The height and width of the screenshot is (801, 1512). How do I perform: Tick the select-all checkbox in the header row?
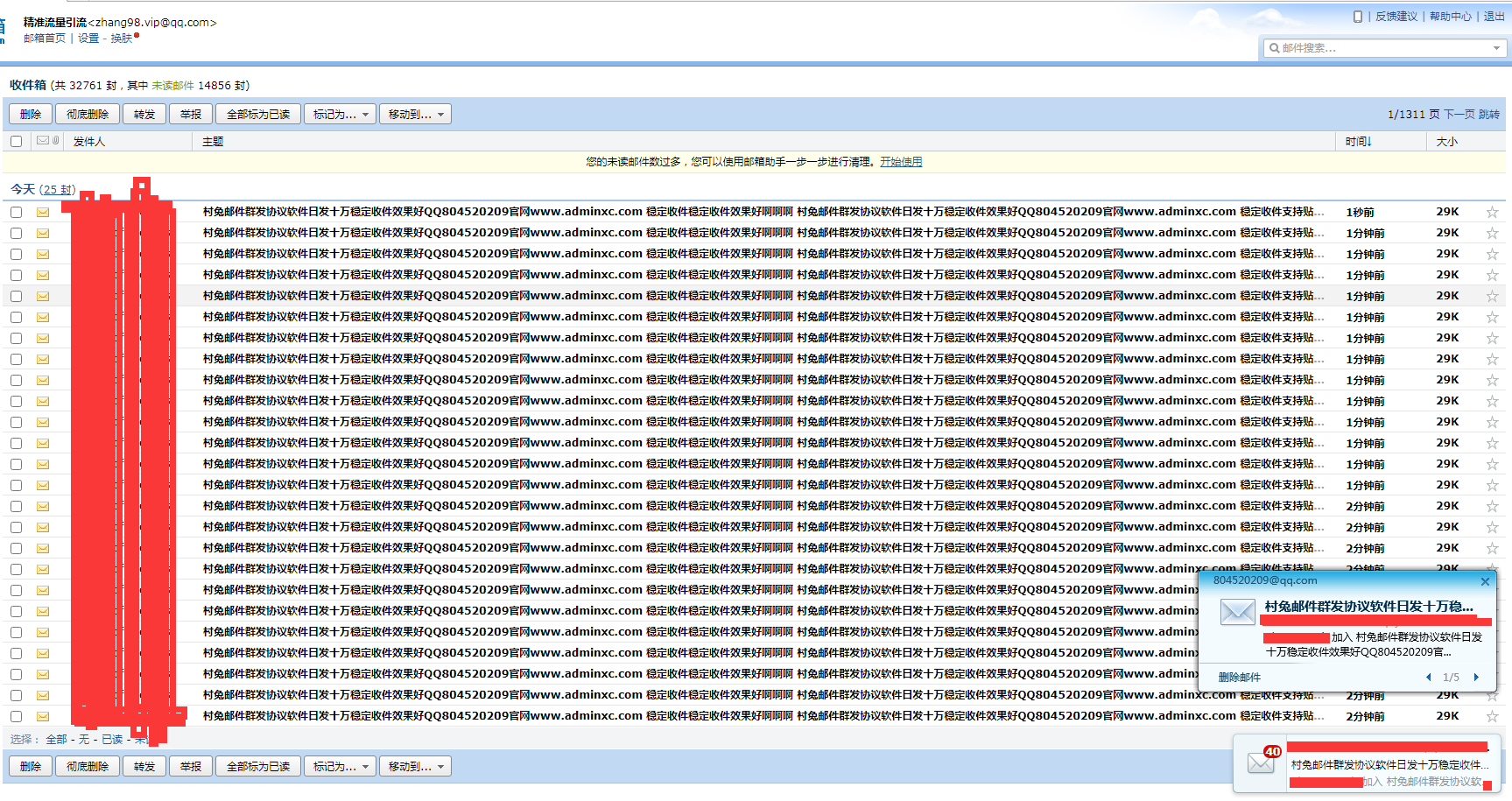(17, 141)
